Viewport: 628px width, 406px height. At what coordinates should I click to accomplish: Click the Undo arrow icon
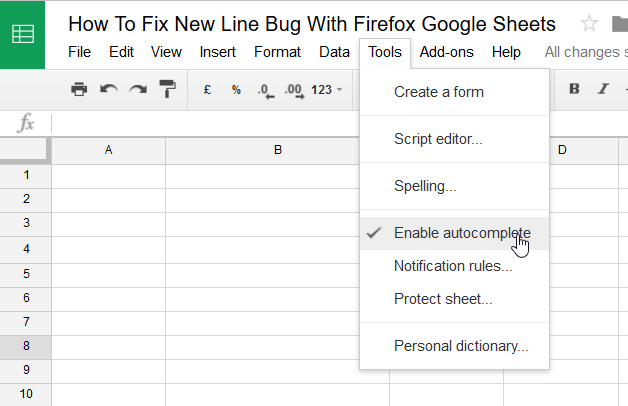[x=109, y=89]
